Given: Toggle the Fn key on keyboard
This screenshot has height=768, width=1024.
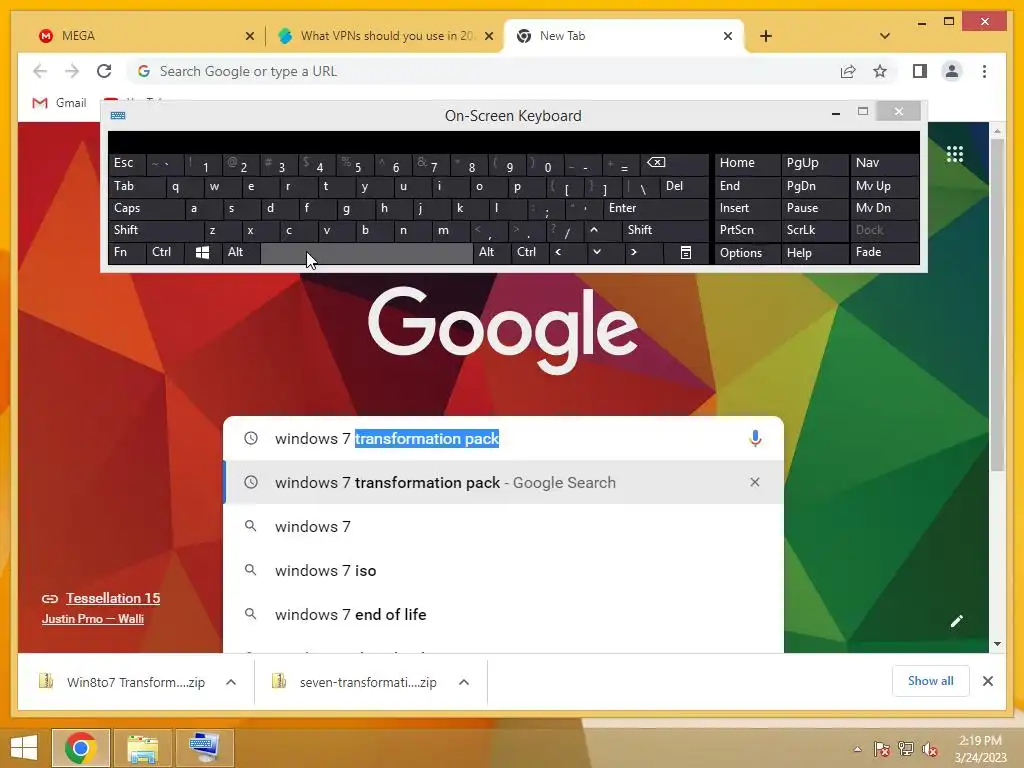Looking at the screenshot, I should coord(127,252).
